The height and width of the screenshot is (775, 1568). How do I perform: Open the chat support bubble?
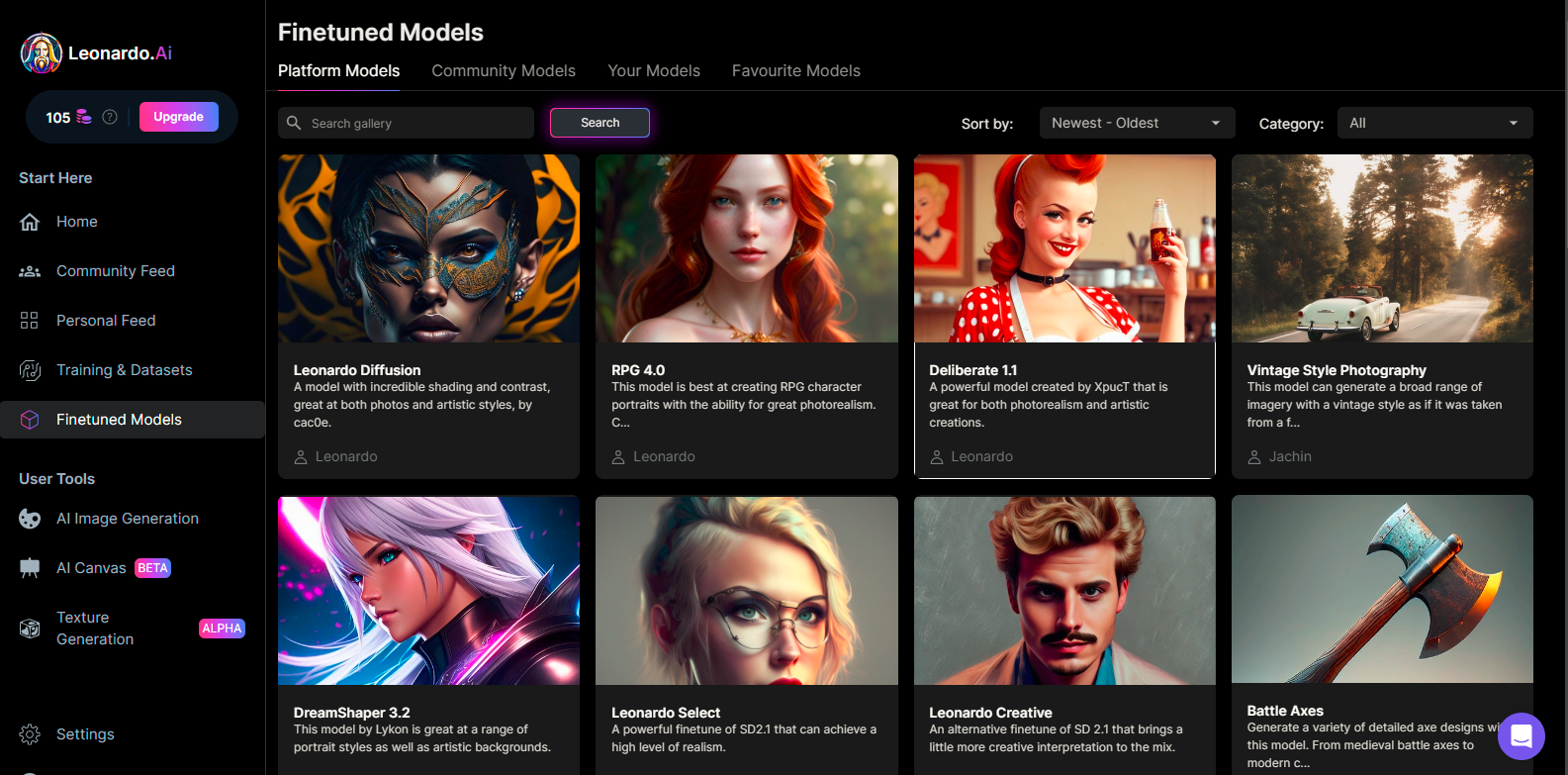(x=1521, y=736)
